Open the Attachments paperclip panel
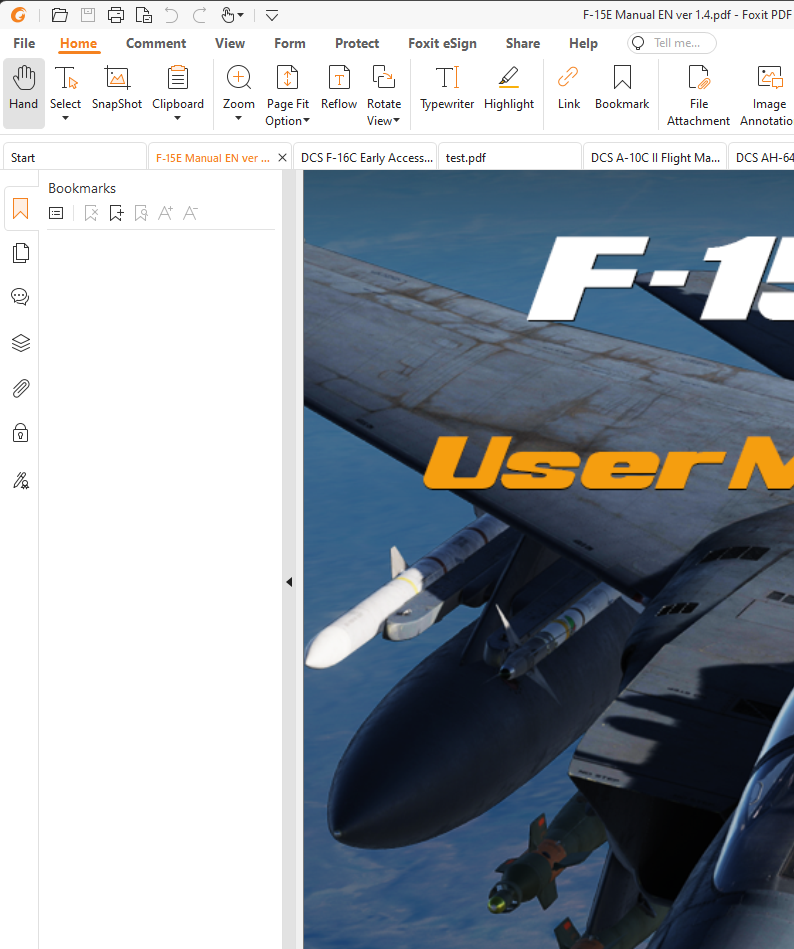794x949 pixels. (x=21, y=388)
